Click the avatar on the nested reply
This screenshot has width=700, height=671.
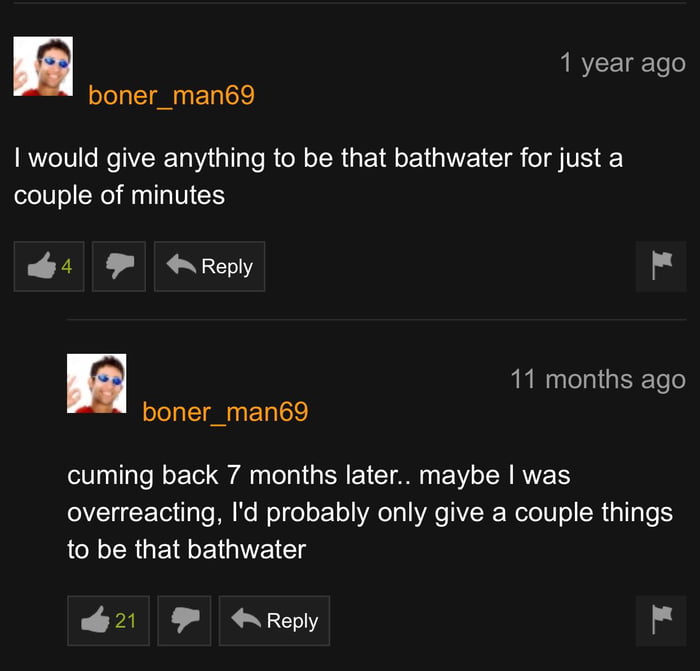(96, 383)
